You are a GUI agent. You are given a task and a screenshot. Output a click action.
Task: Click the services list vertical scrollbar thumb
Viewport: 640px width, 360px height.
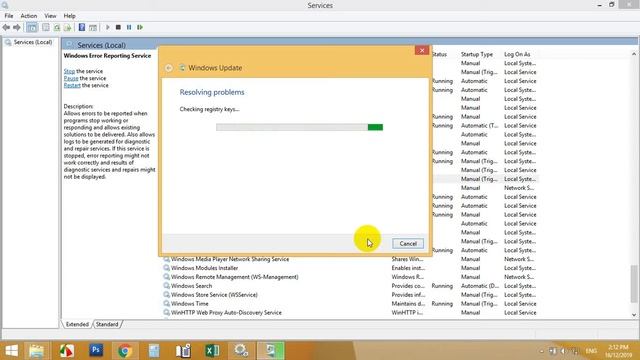634,284
